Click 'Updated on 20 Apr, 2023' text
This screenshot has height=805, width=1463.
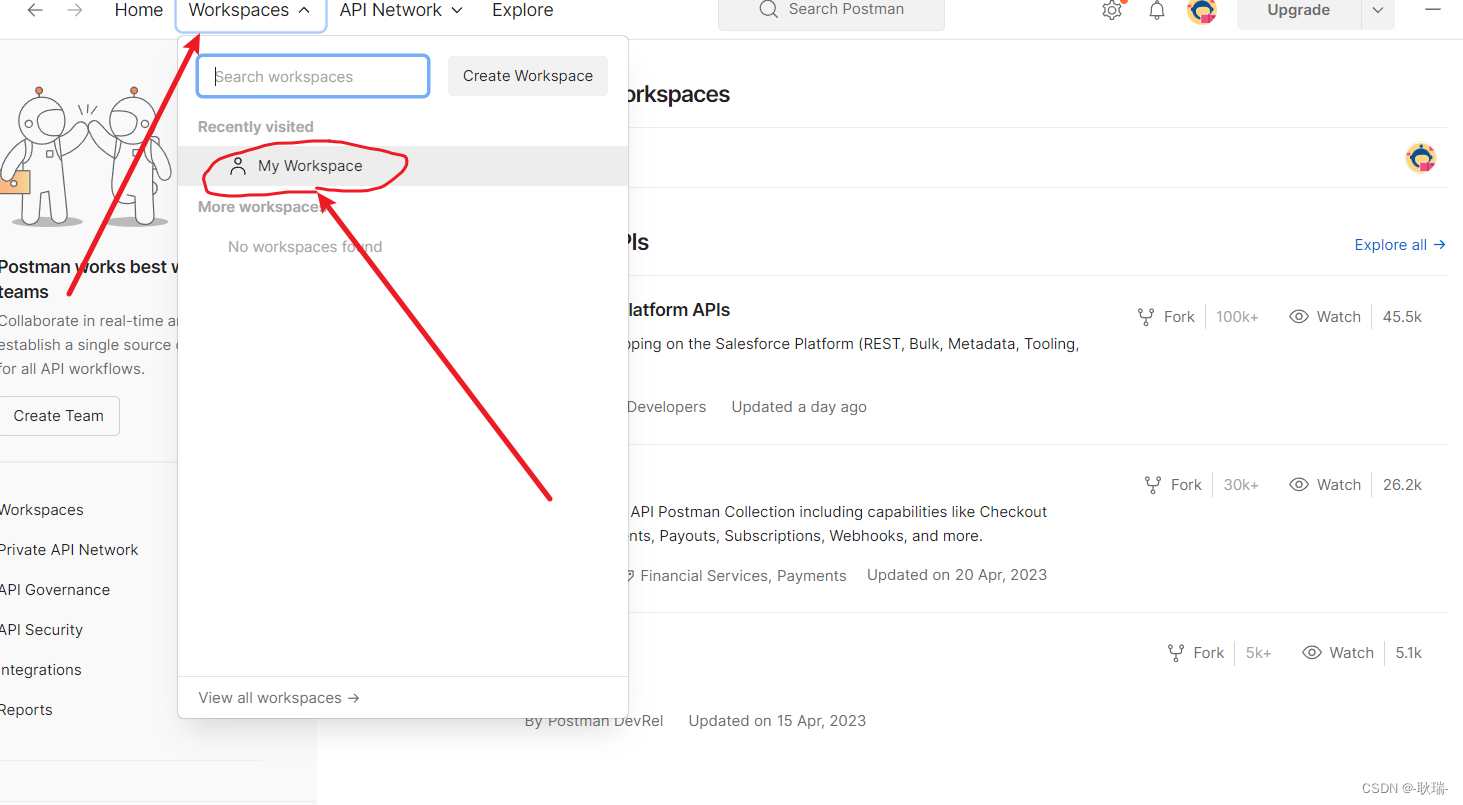[x=957, y=575]
